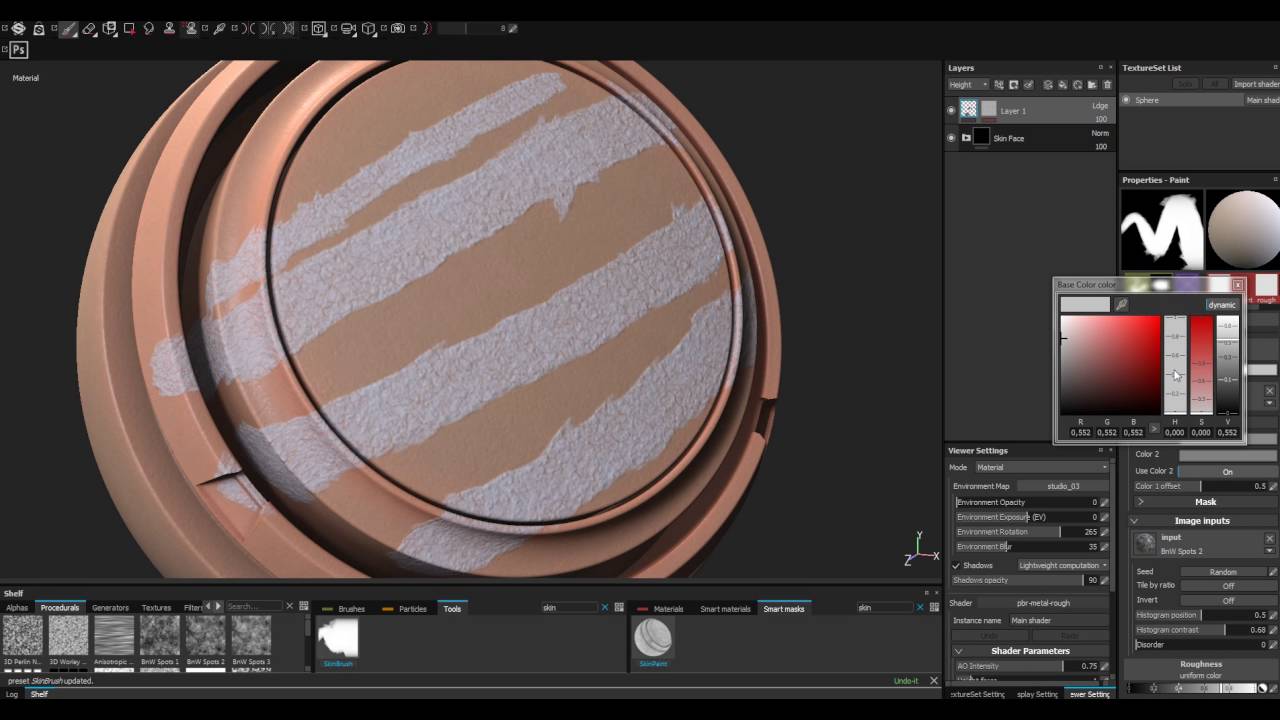Open the Textures shelf tab
This screenshot has height=720, width=1280.
156,608
